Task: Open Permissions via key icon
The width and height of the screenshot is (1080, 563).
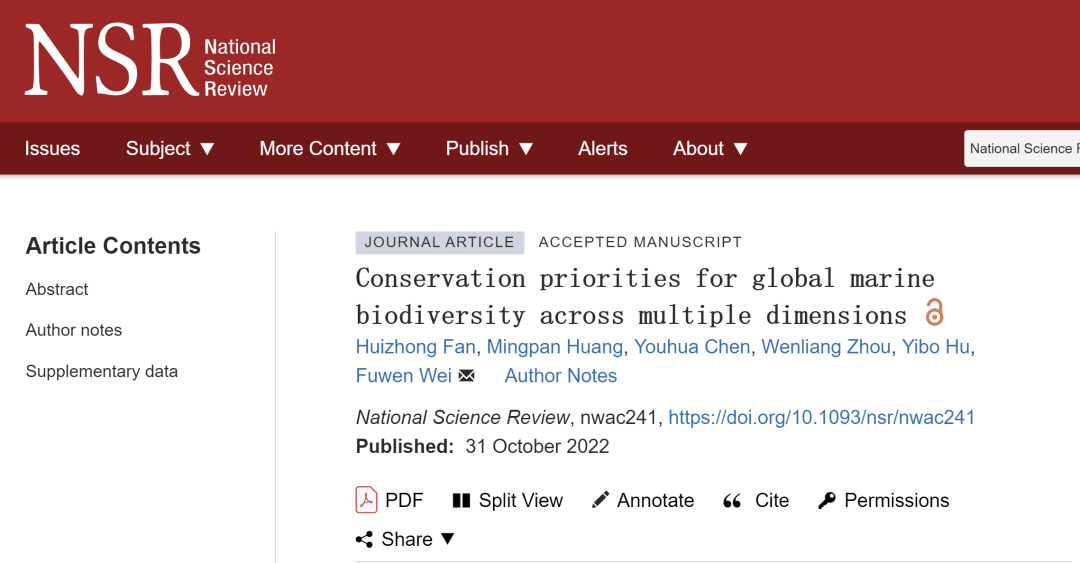Action: (x=827, y=500)
